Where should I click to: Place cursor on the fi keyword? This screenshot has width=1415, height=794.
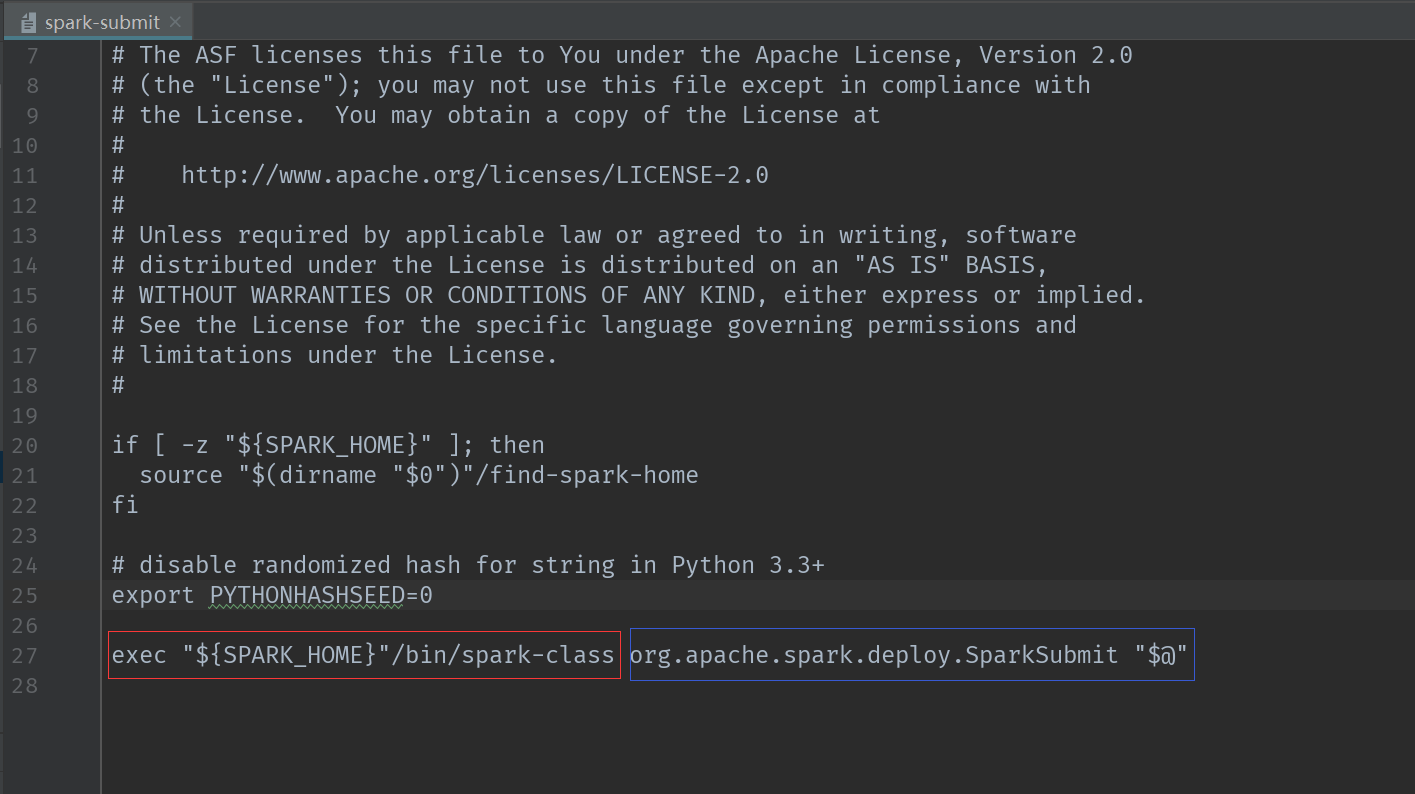[125, 505]
